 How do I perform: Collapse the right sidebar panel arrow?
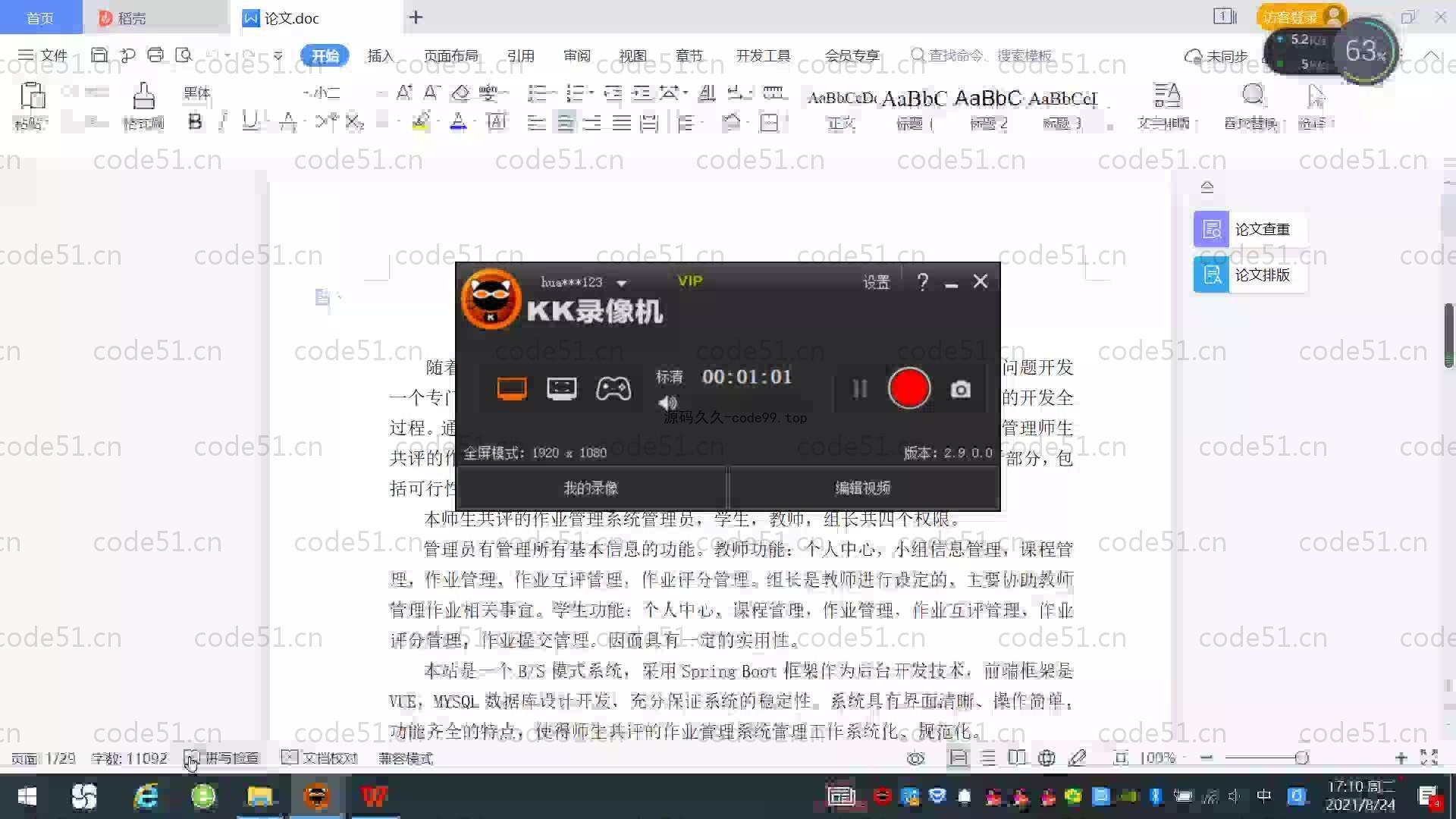1207,187
